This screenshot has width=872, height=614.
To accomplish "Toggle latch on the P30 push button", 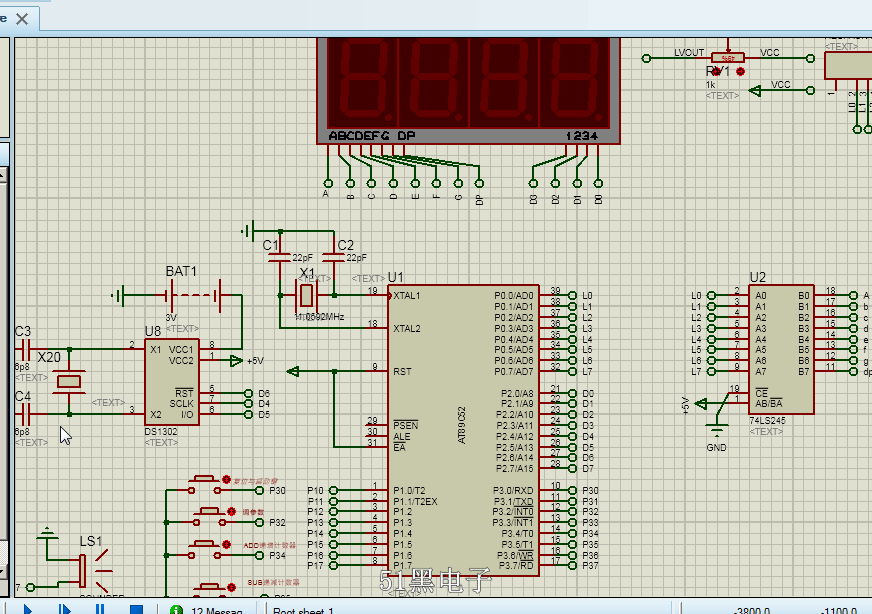I will [x=226, y=479].
